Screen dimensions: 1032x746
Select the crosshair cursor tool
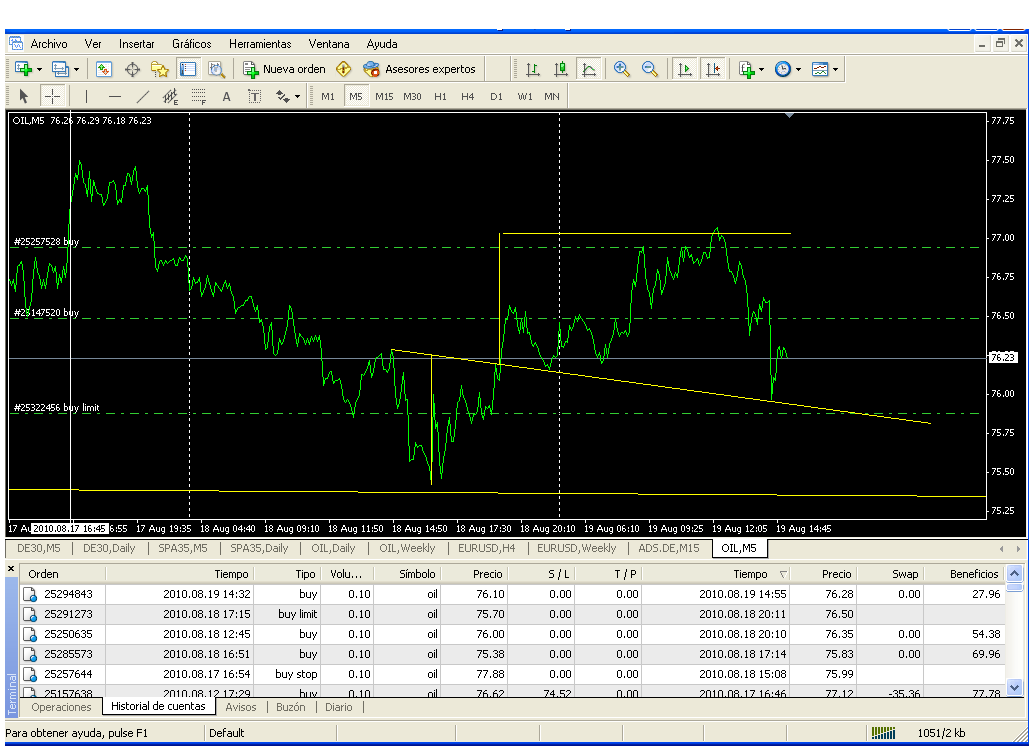tap(53, 96)
